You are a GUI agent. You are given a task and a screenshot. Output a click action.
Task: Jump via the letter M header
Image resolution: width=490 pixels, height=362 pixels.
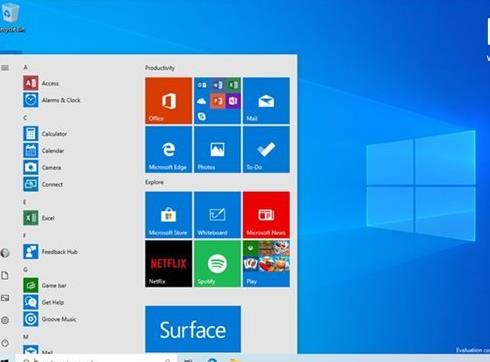point(26,337)
